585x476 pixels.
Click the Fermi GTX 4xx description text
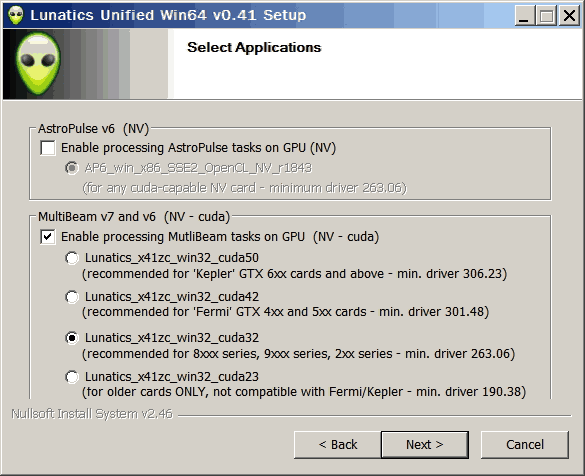coord(285,312)
